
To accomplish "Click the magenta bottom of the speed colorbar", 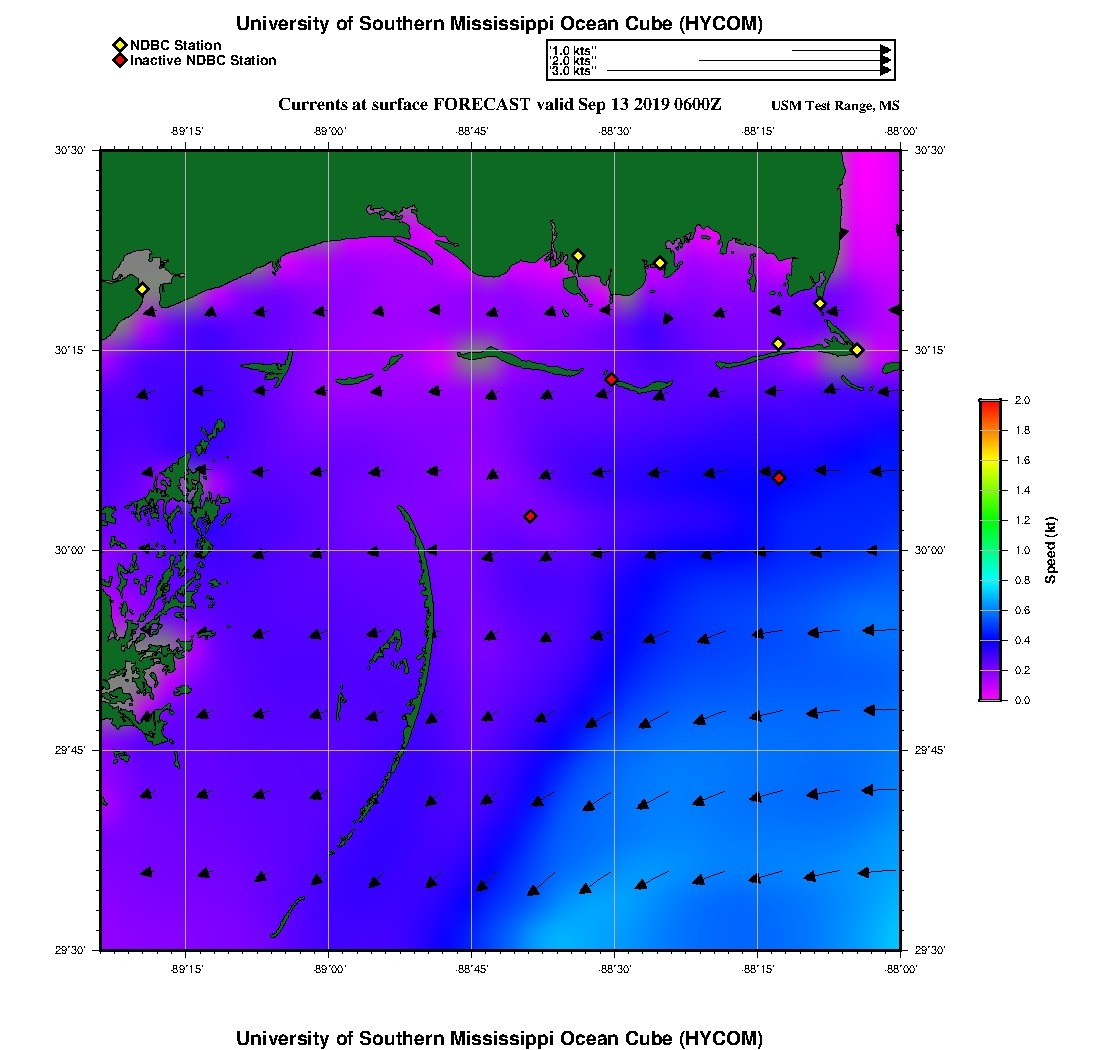I will point(991,696).
